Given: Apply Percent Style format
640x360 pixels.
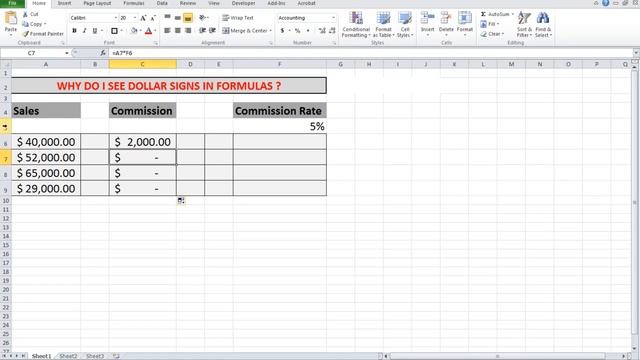Looking at the screenshot, I should 298,31.
